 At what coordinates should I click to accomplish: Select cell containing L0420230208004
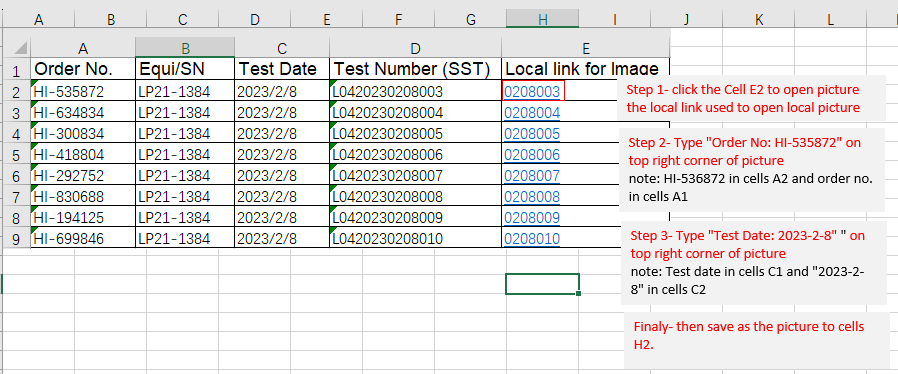tap(415, 113)
